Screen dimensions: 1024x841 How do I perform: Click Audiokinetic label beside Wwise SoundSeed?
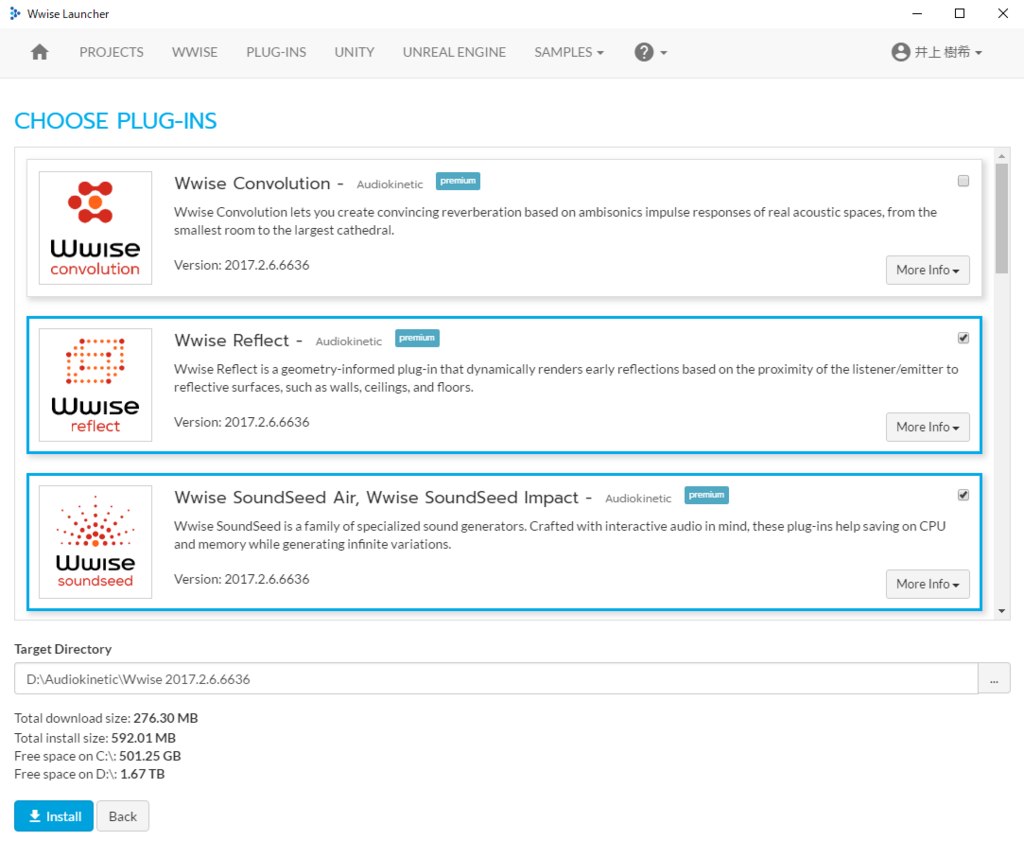pos(638,499)
